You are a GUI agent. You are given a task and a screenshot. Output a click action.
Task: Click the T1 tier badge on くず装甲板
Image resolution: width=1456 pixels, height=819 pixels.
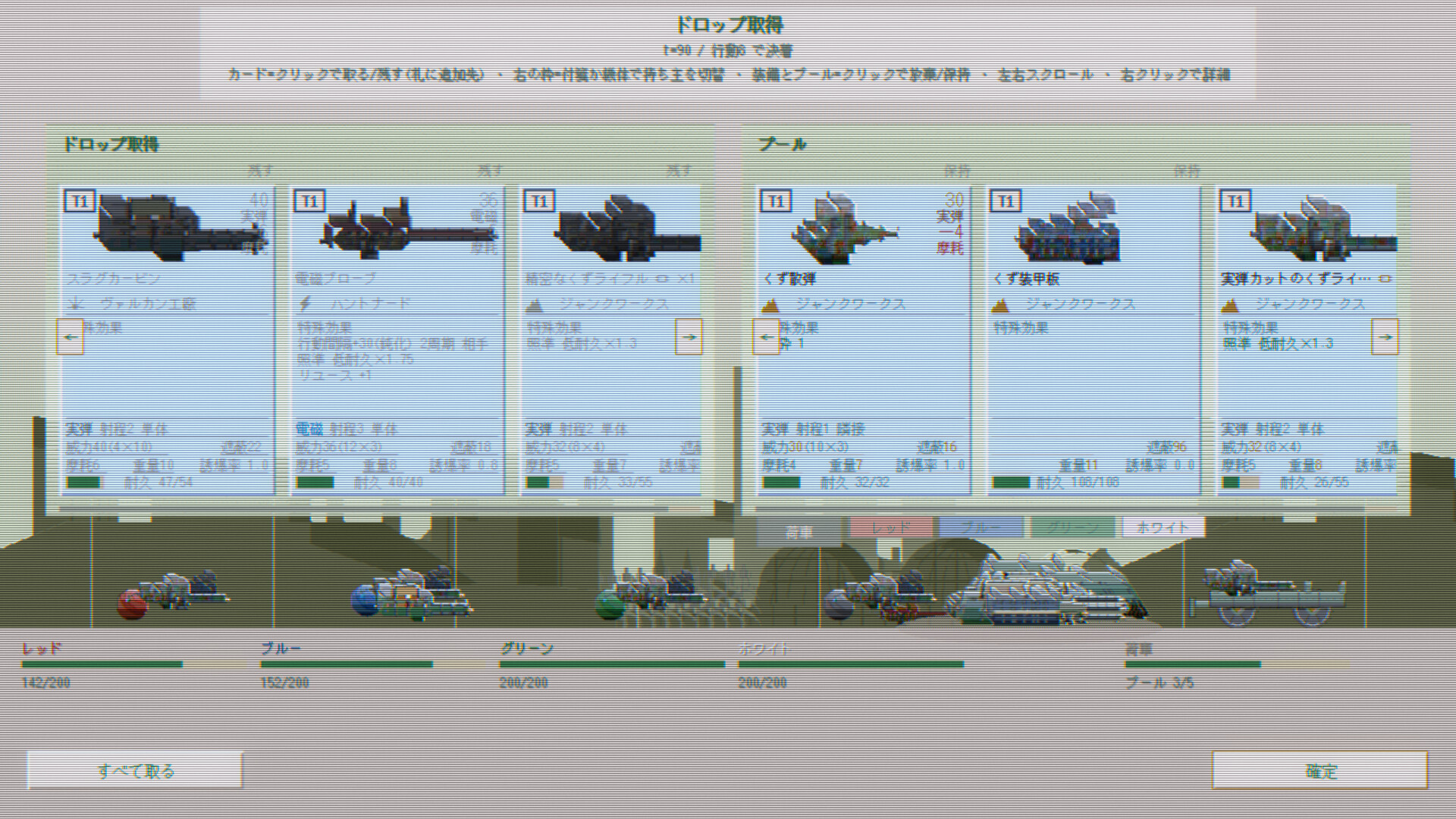(x=1006, y=201)
